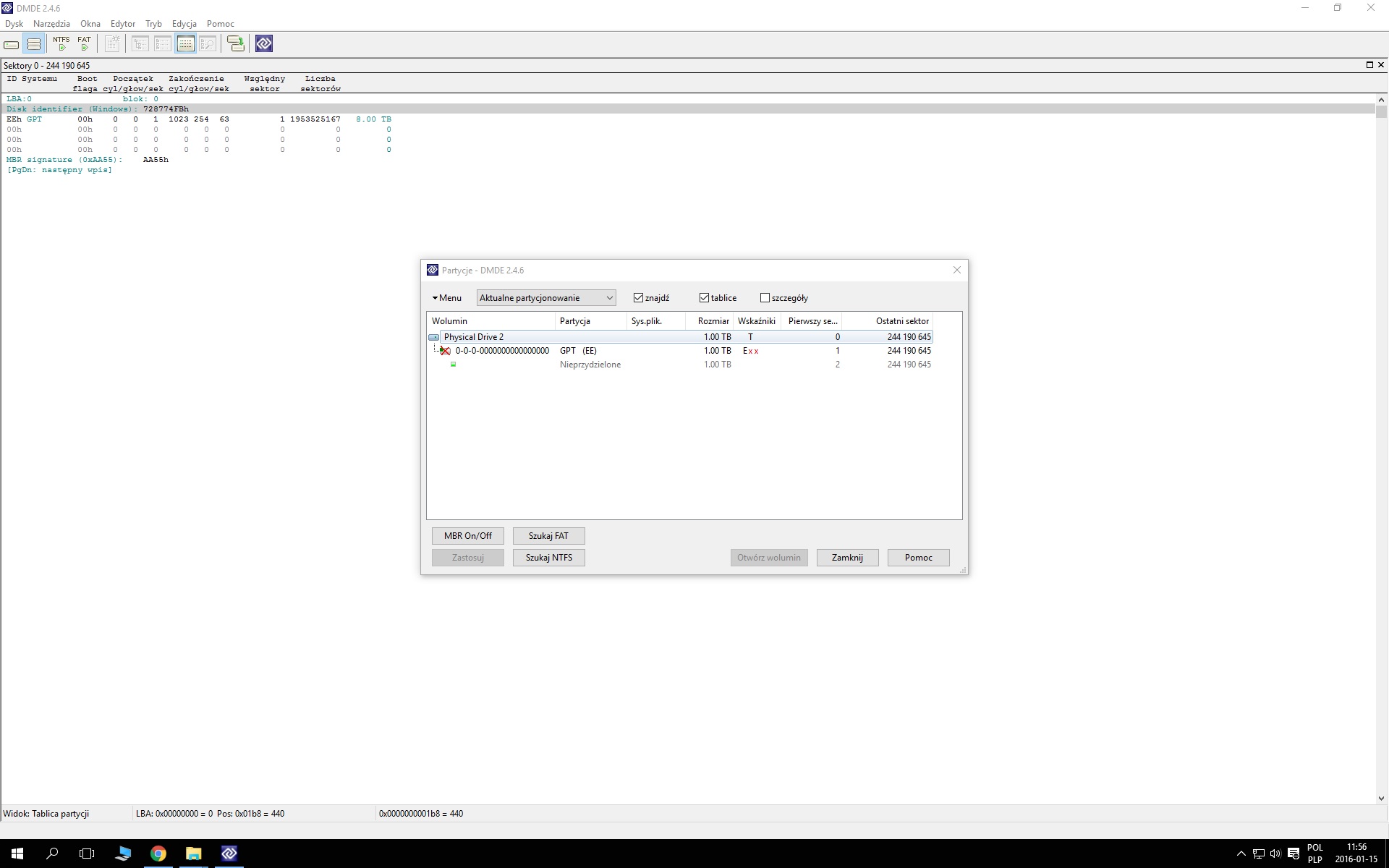This screenshot has width=1389, height=868.
Task: Open Windows taskbar search
Action: click(x=52, y=854)
